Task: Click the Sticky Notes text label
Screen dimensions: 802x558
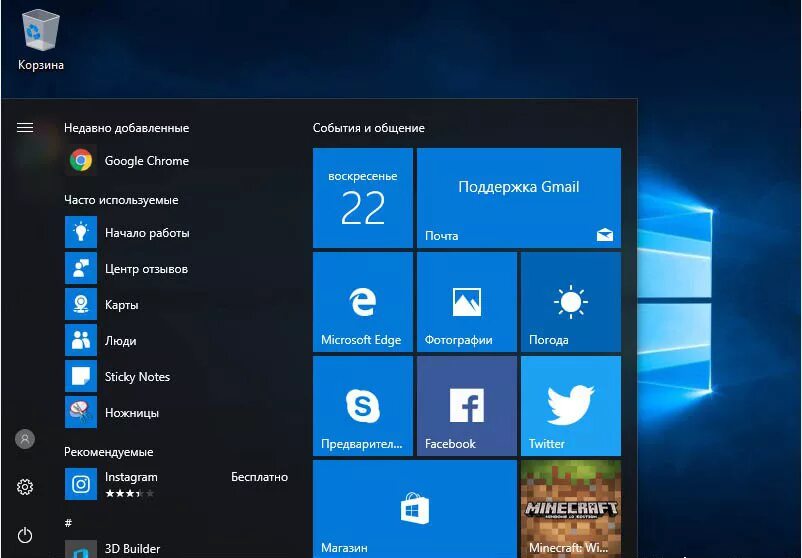Action: point(137,376)
